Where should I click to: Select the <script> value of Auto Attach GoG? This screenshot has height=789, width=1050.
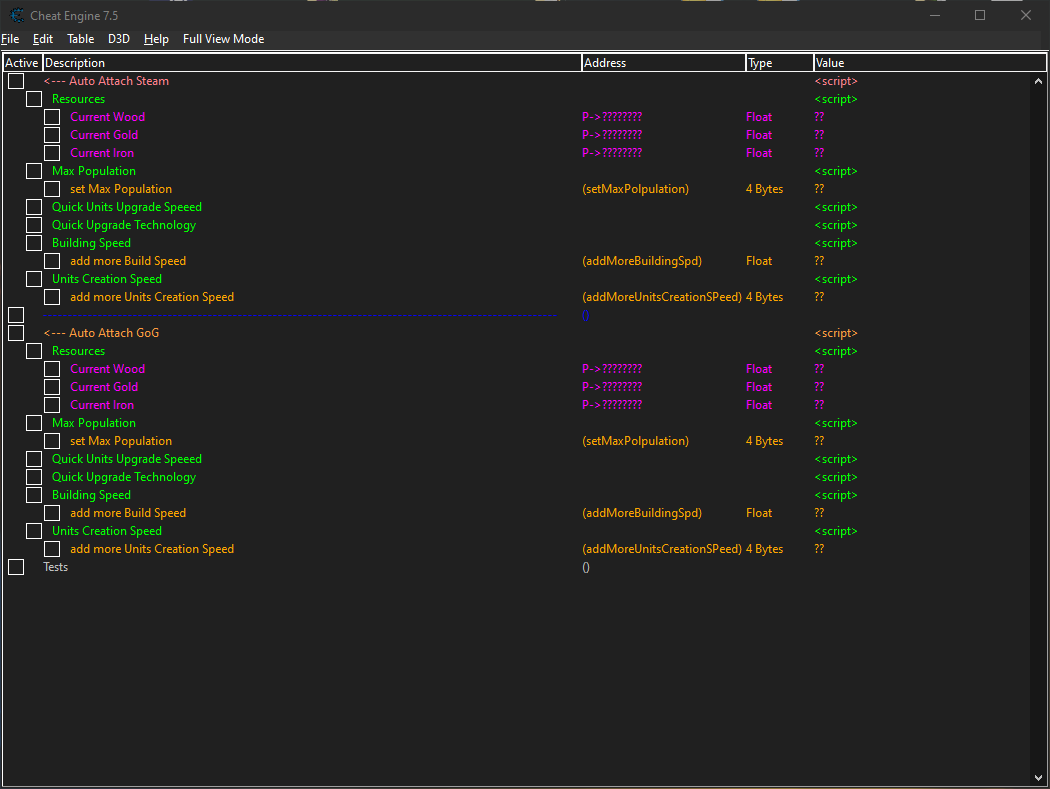click(836, 333)
